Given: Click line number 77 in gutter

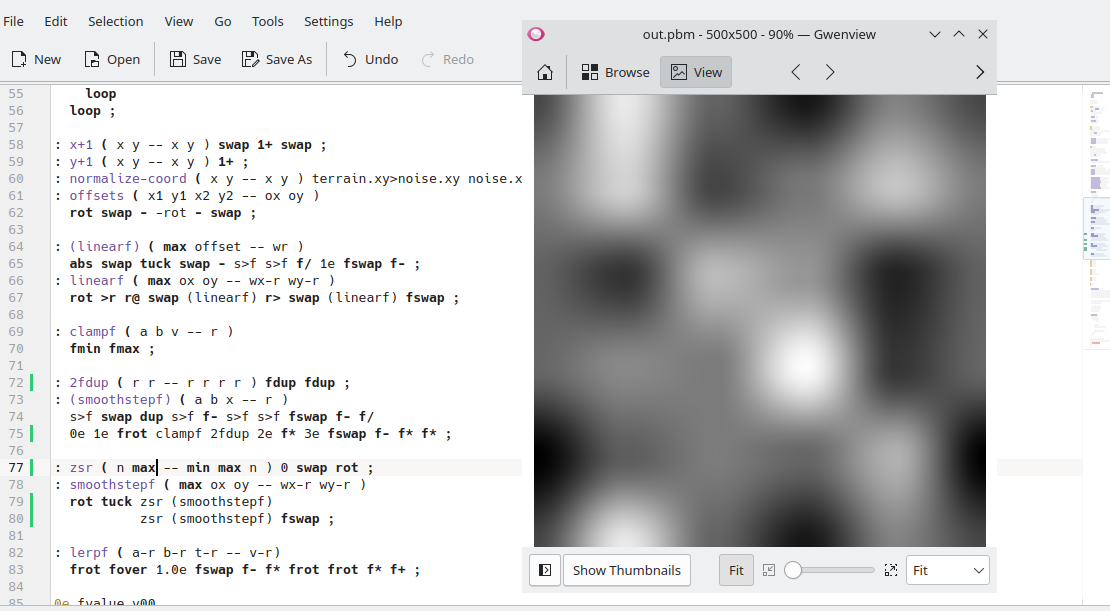Looking at the screenshot, I should [x=16, y=467].
